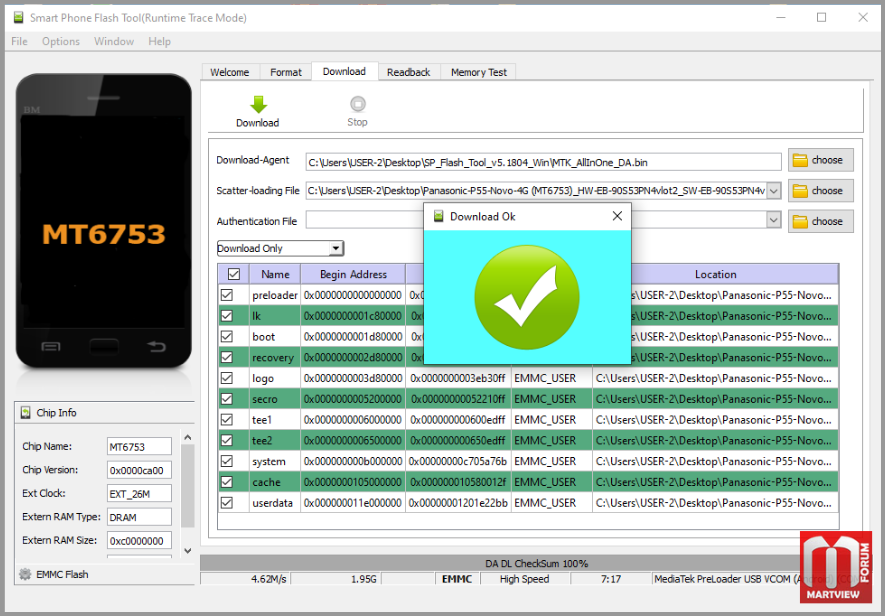The width and height of the screenshot is (885, 616).
Task: Click the logo end address 0x0000000003eb30ff
Action: coord(458,378)
